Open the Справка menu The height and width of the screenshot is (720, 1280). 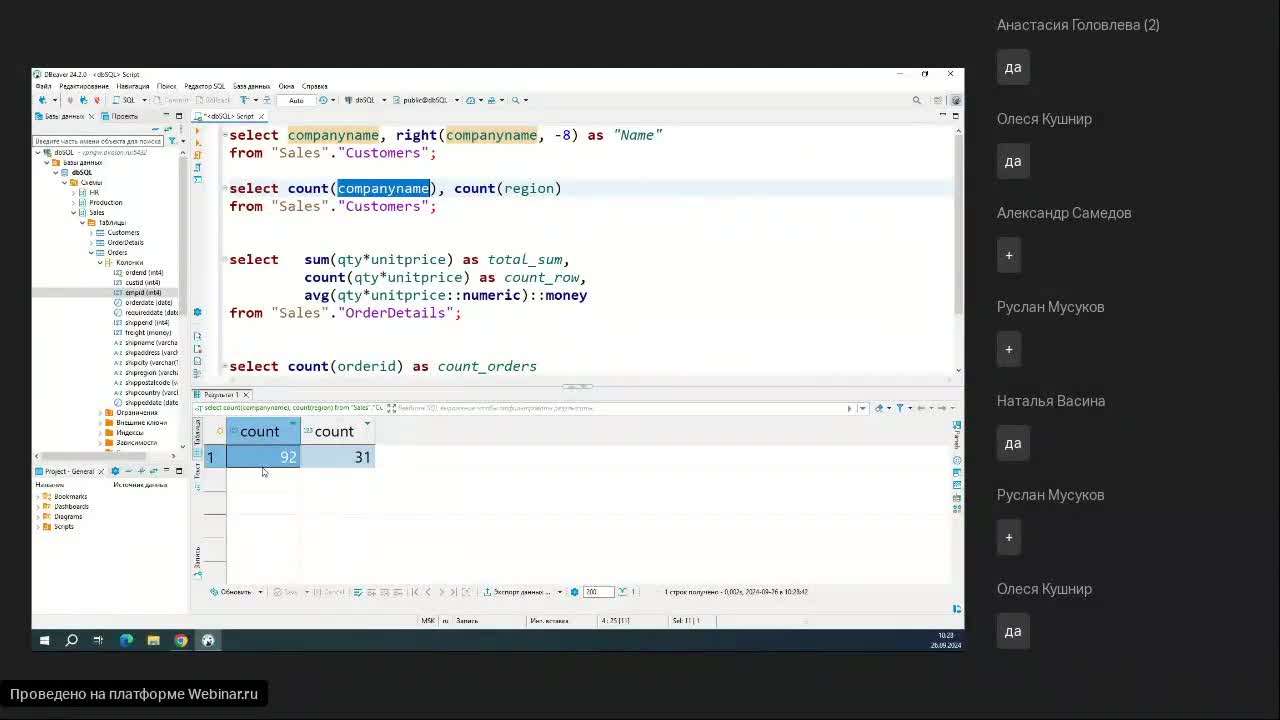315,86
